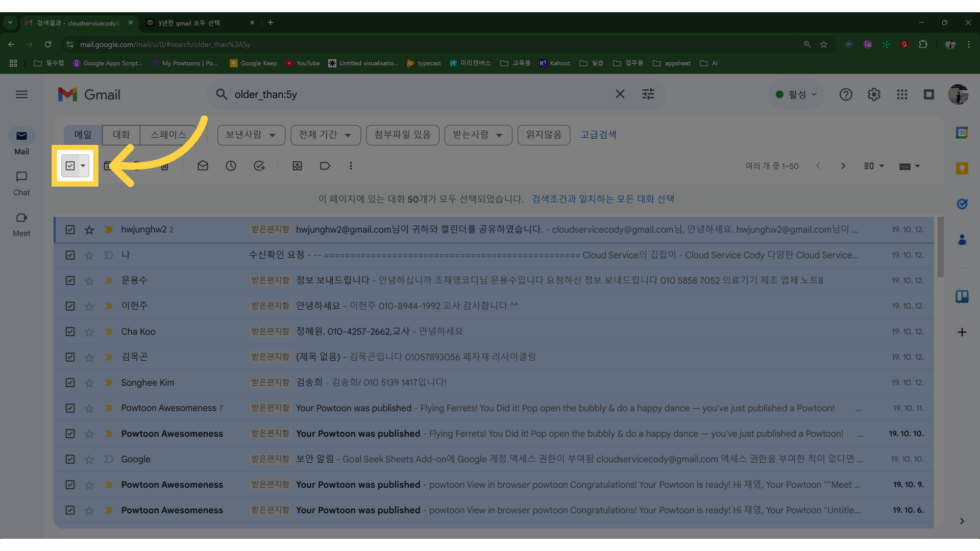
Task: Click the 읽지않음 filter chip
Action: [x=544, y=135]
